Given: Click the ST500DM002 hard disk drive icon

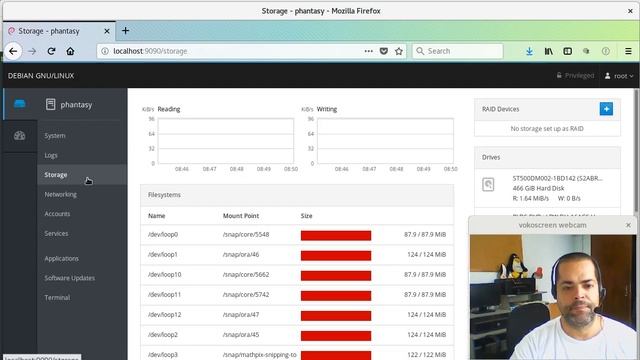Looking at the screenshot, I should coord(488,184).
